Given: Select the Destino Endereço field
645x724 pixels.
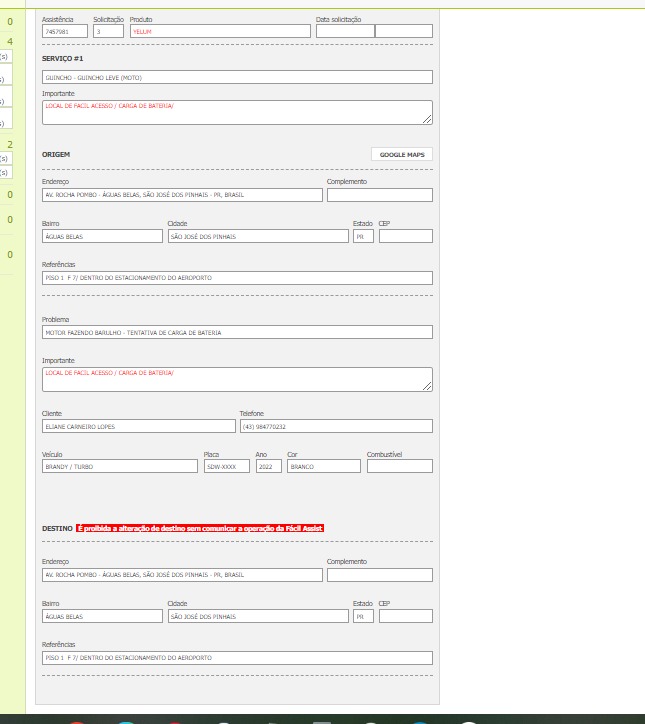Looking at the screenshot, I should [x=182, y=575].
